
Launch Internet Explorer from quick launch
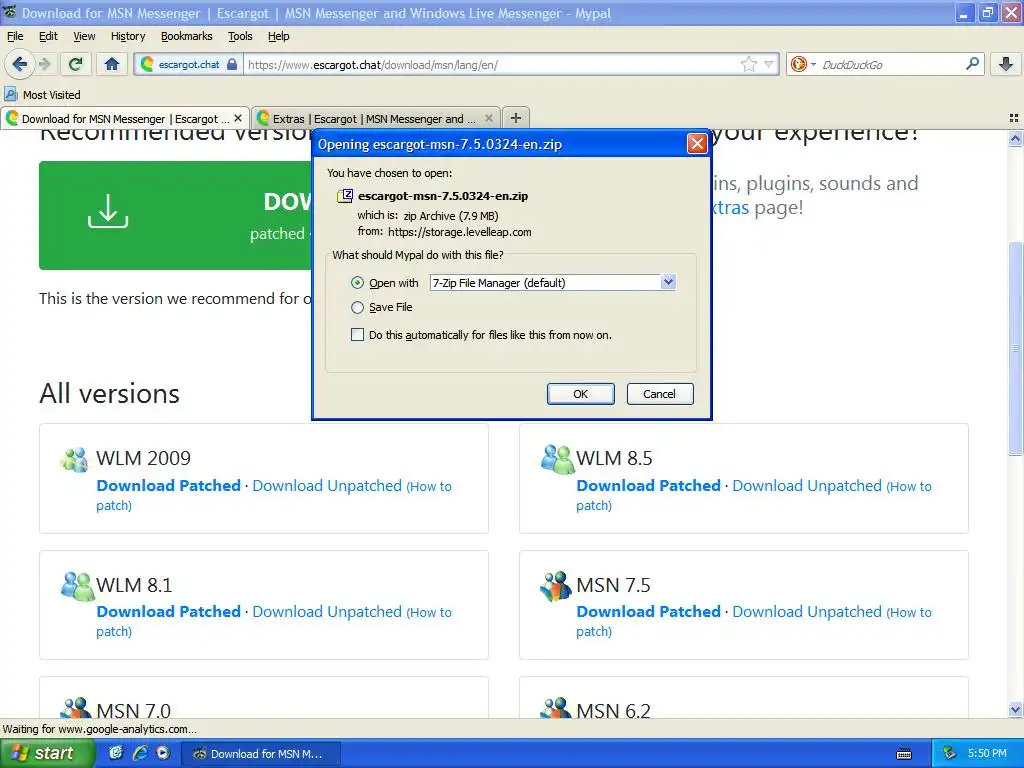pyautogui.click(x=140, y=753)
